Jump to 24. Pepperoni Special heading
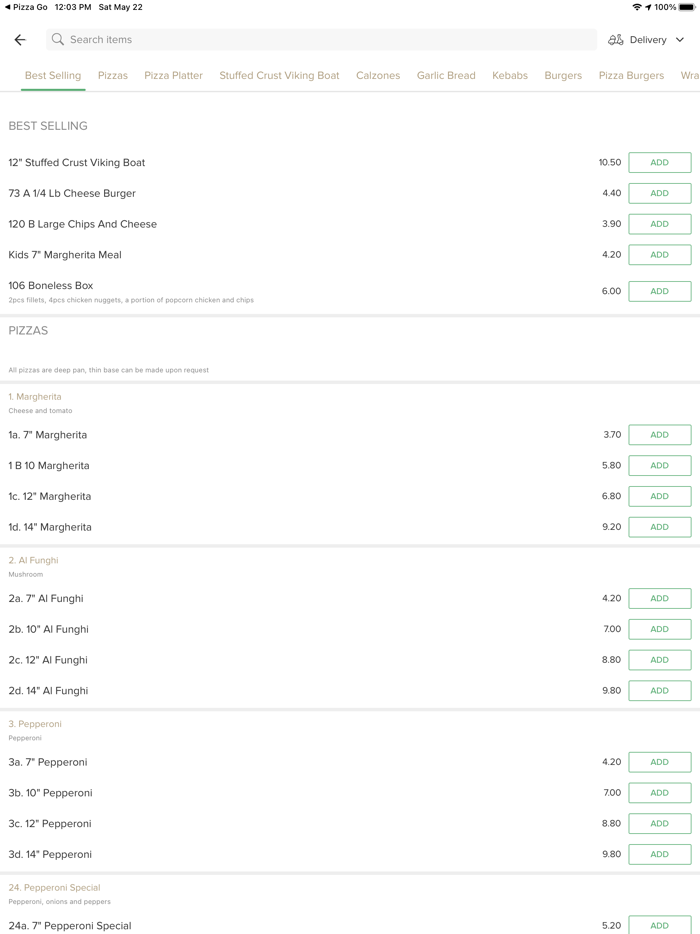The width and height of the screenshot is (700, 934). (x=55, y=888)
